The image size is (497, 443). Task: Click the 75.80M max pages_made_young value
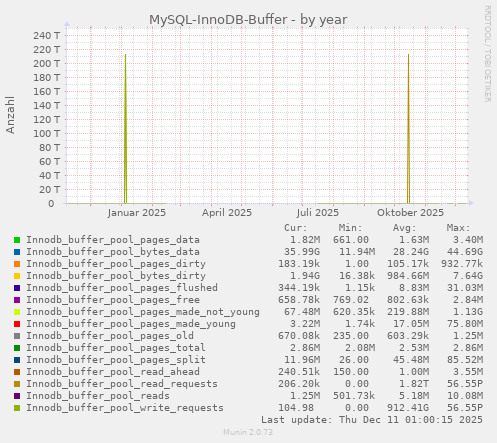[x=465, y=324]
